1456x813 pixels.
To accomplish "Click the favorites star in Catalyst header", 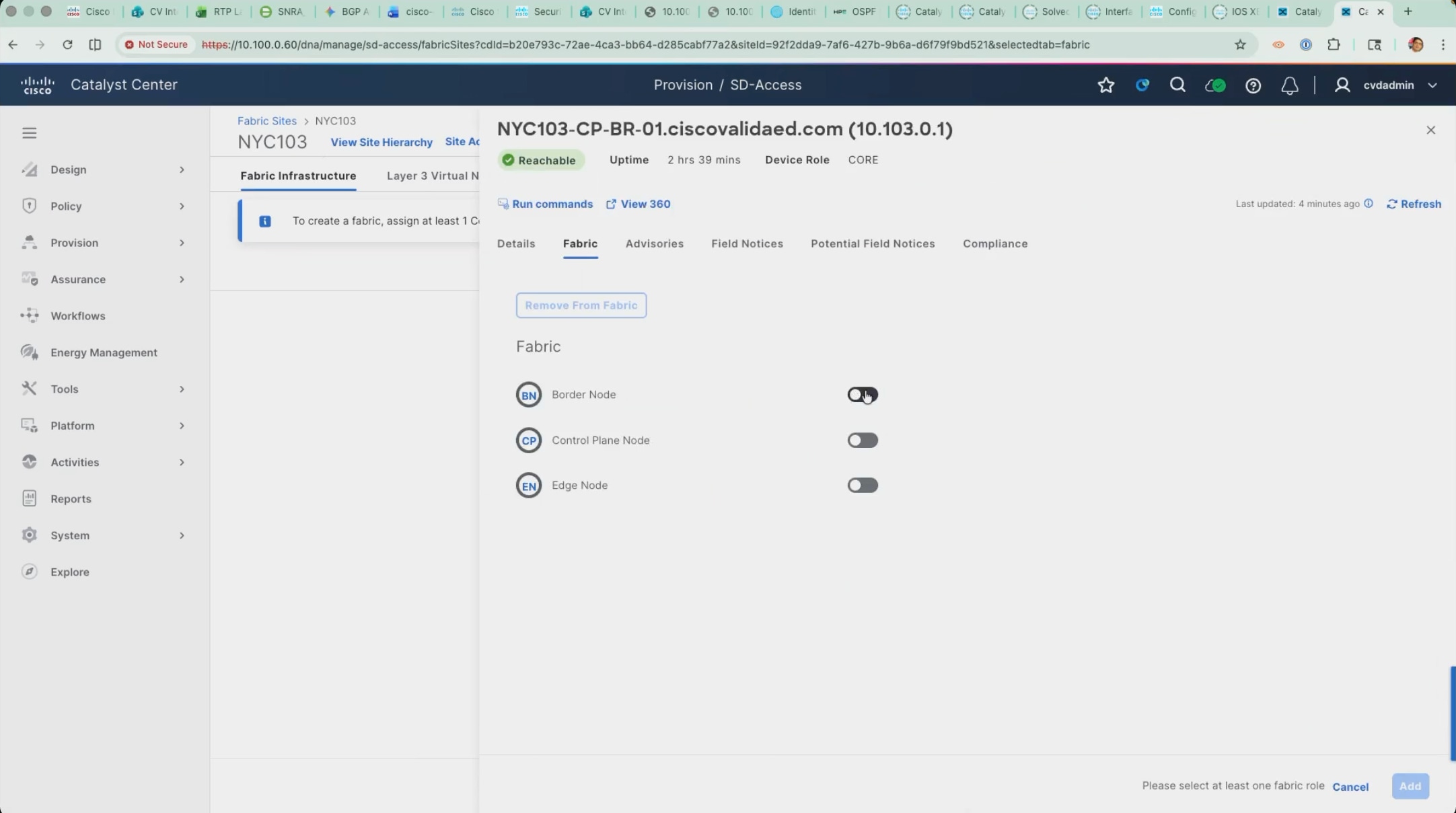I will [1106, 85].
